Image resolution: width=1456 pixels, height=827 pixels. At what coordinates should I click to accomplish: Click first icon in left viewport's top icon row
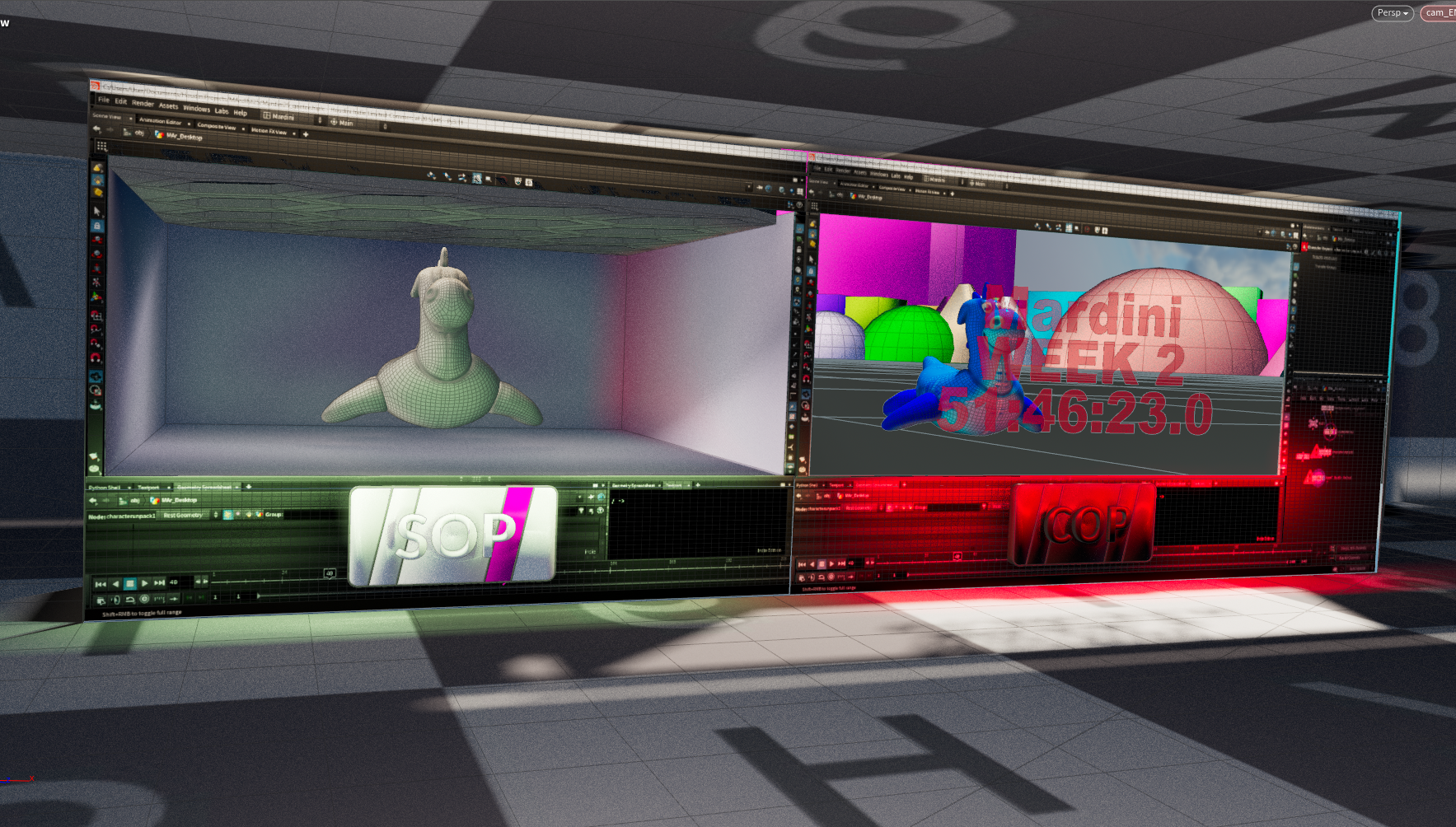point(431,175)
